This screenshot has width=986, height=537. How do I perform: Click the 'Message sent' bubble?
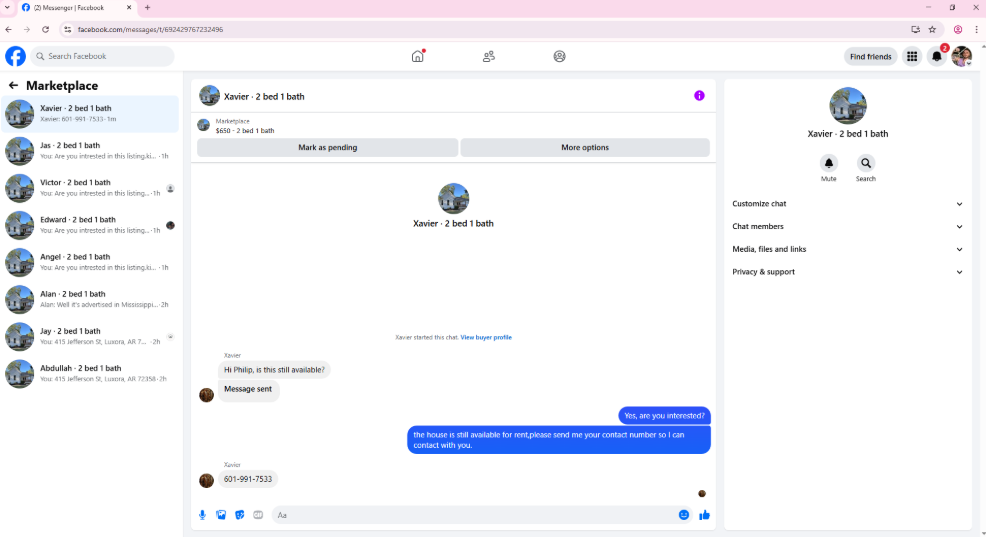click(248, 389)
